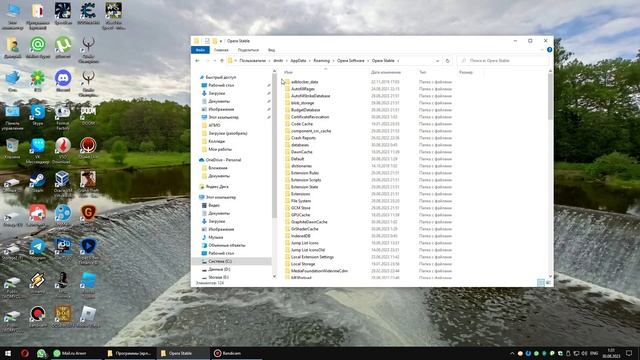The image size is (640, 360).
Task: Select the Видео folder in navigation pane
Action: pos(214,205)
